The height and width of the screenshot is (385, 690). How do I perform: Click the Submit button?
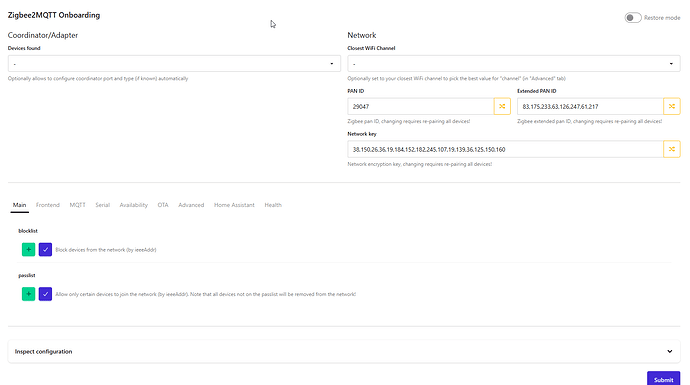coord(663,379)
